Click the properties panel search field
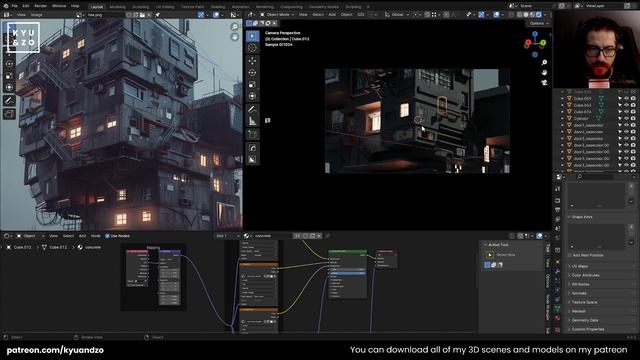Screen dimensions: 640x360 [x=596, y=177]
